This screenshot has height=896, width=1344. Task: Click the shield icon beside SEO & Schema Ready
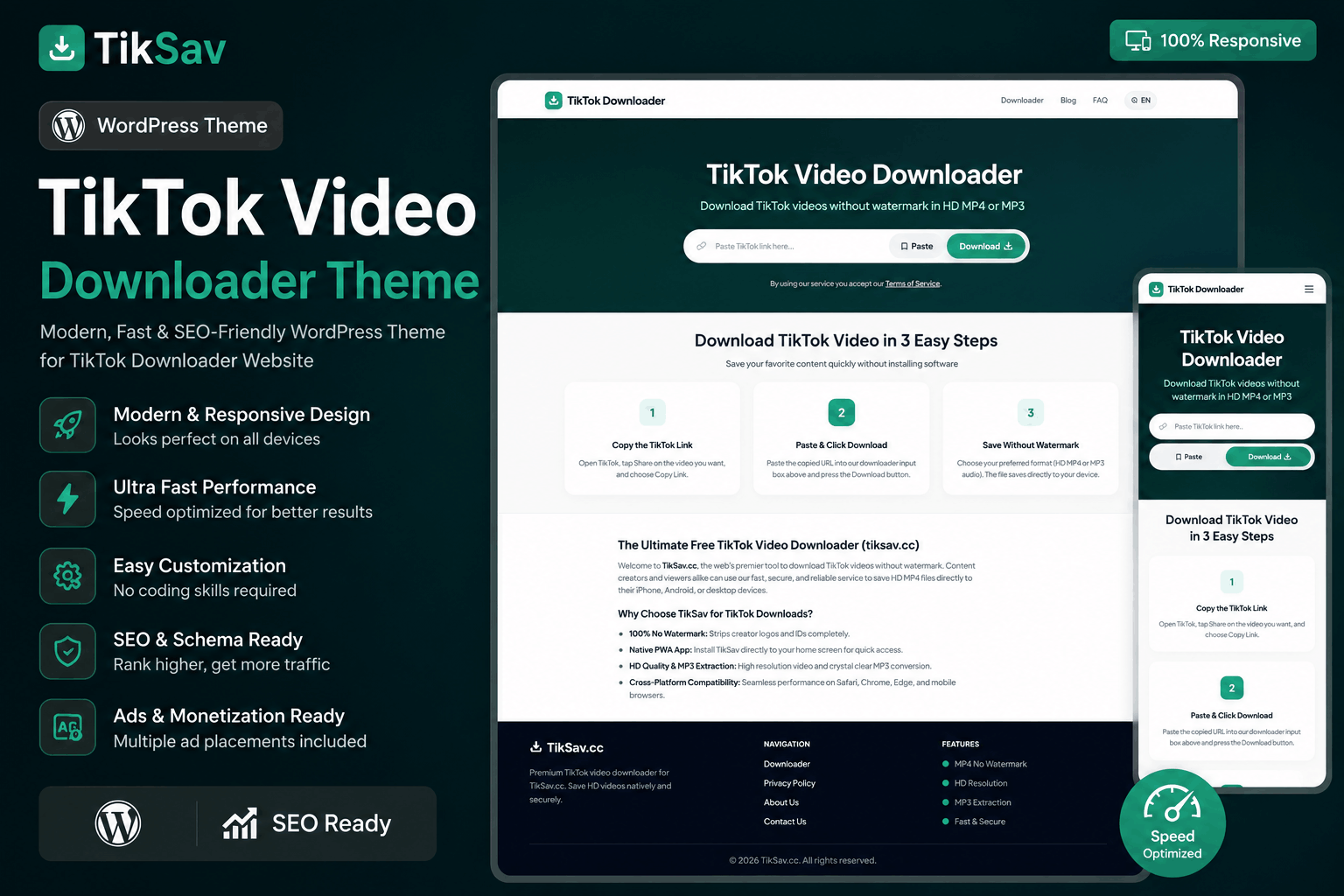point(67,651)
